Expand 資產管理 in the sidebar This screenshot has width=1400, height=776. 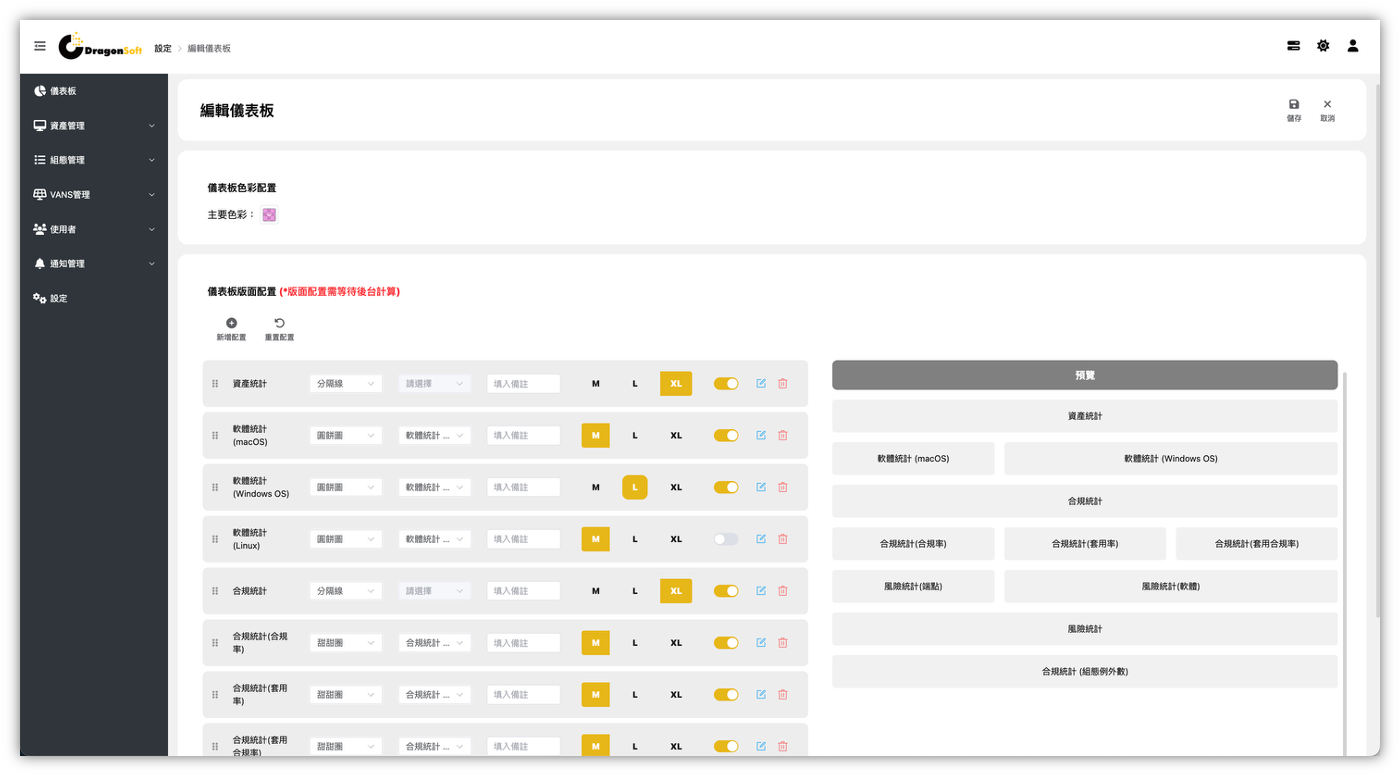pyautogui.click(x=94, y=126)
